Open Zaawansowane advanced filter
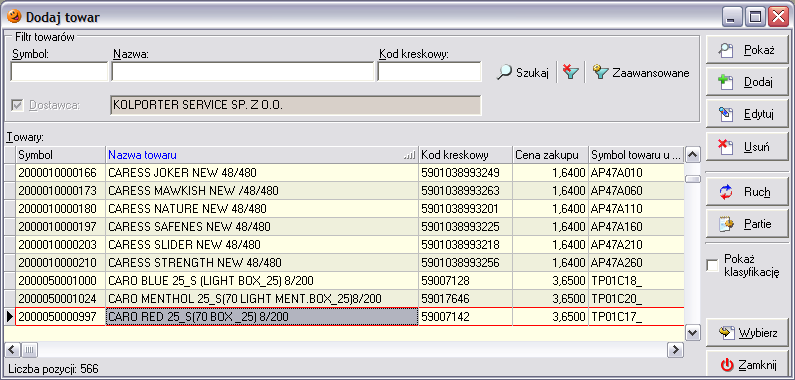Screen dimensions: 795x380 click(641, 73)
